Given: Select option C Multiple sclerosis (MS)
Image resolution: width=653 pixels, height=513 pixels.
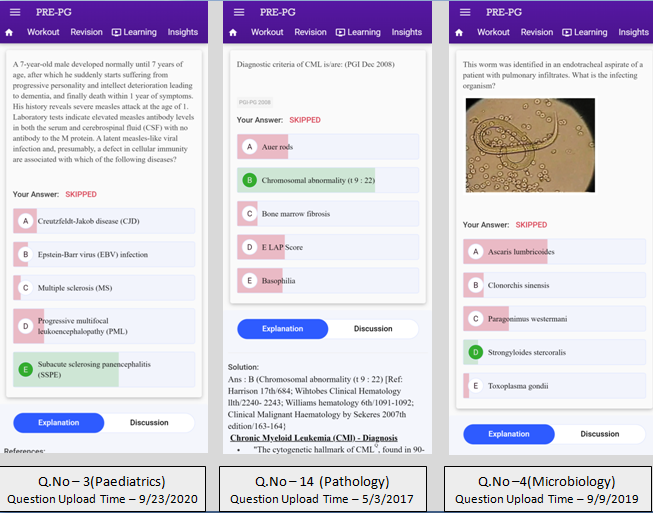Looking at the screenshot, I should click(104, 288).
